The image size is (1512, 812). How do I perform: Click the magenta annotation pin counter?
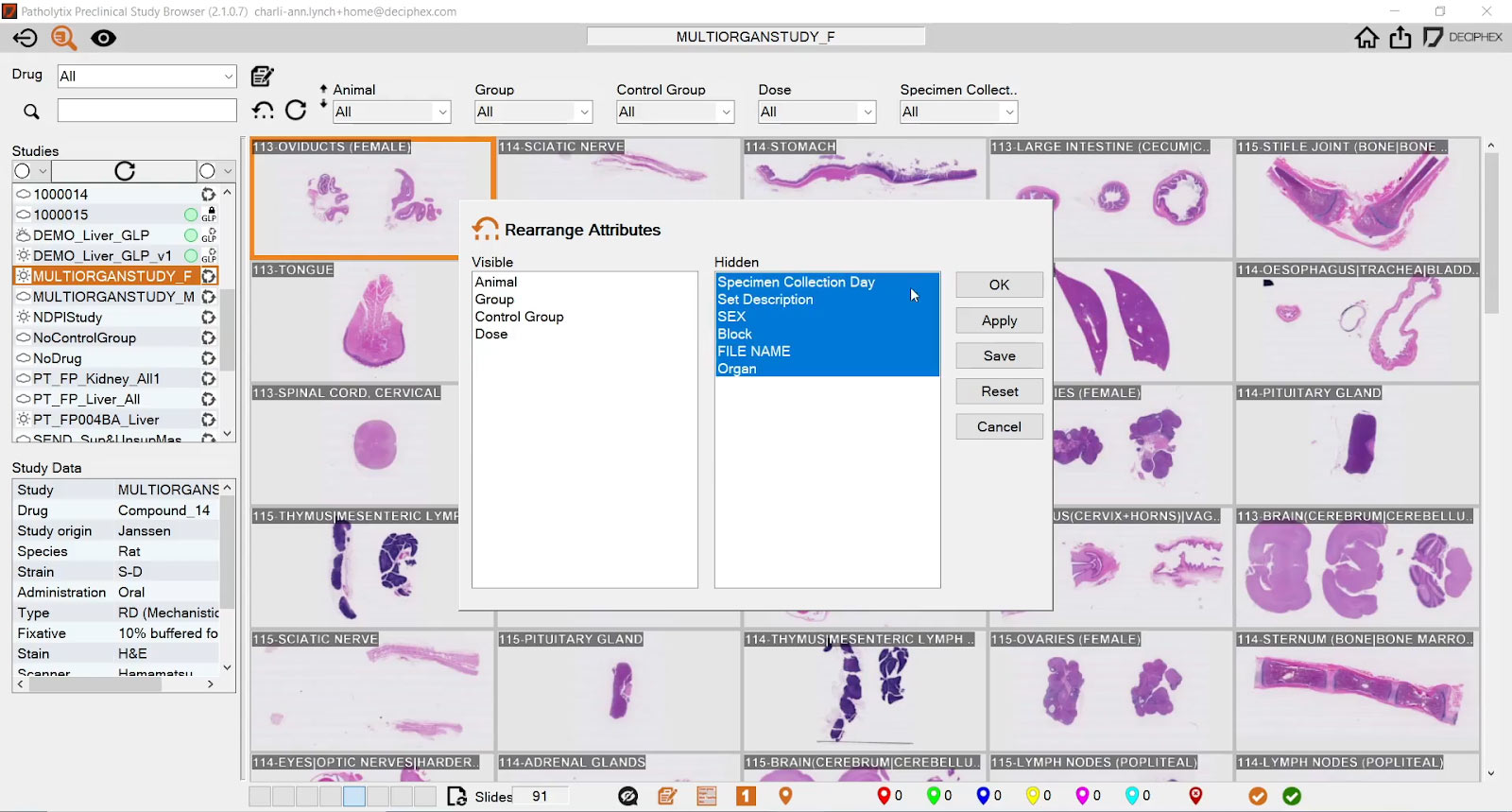(1088, 796)
